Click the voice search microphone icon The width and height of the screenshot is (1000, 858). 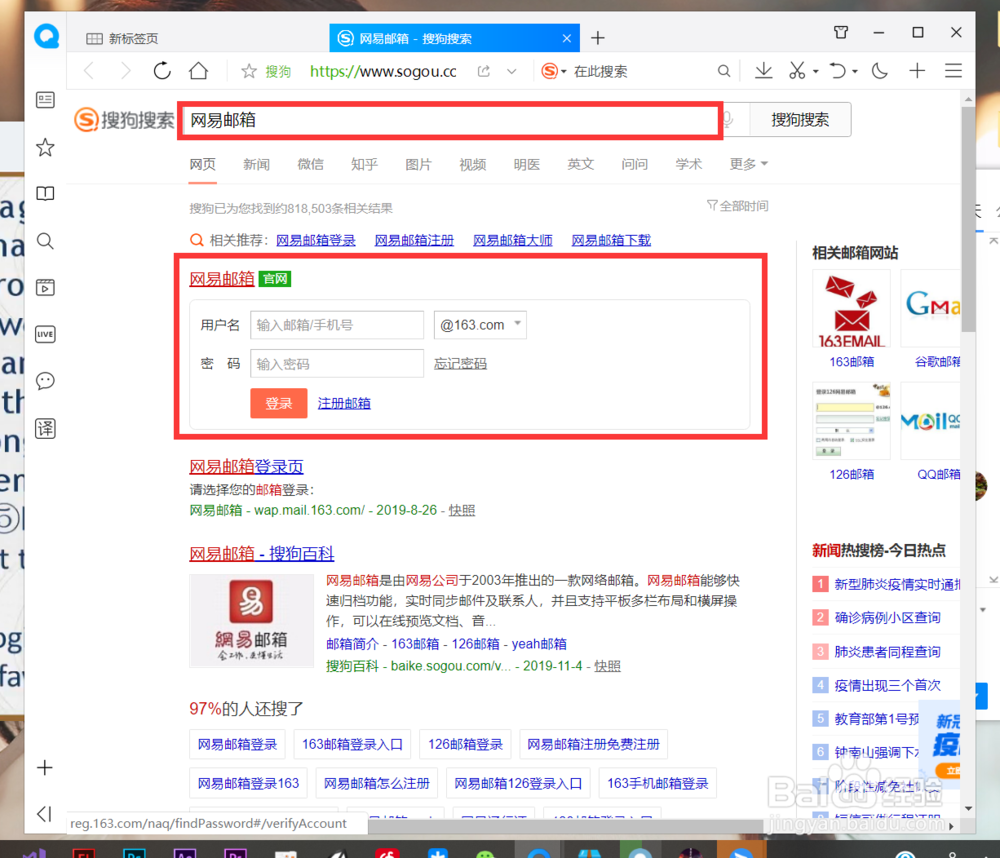coord(728,119)
